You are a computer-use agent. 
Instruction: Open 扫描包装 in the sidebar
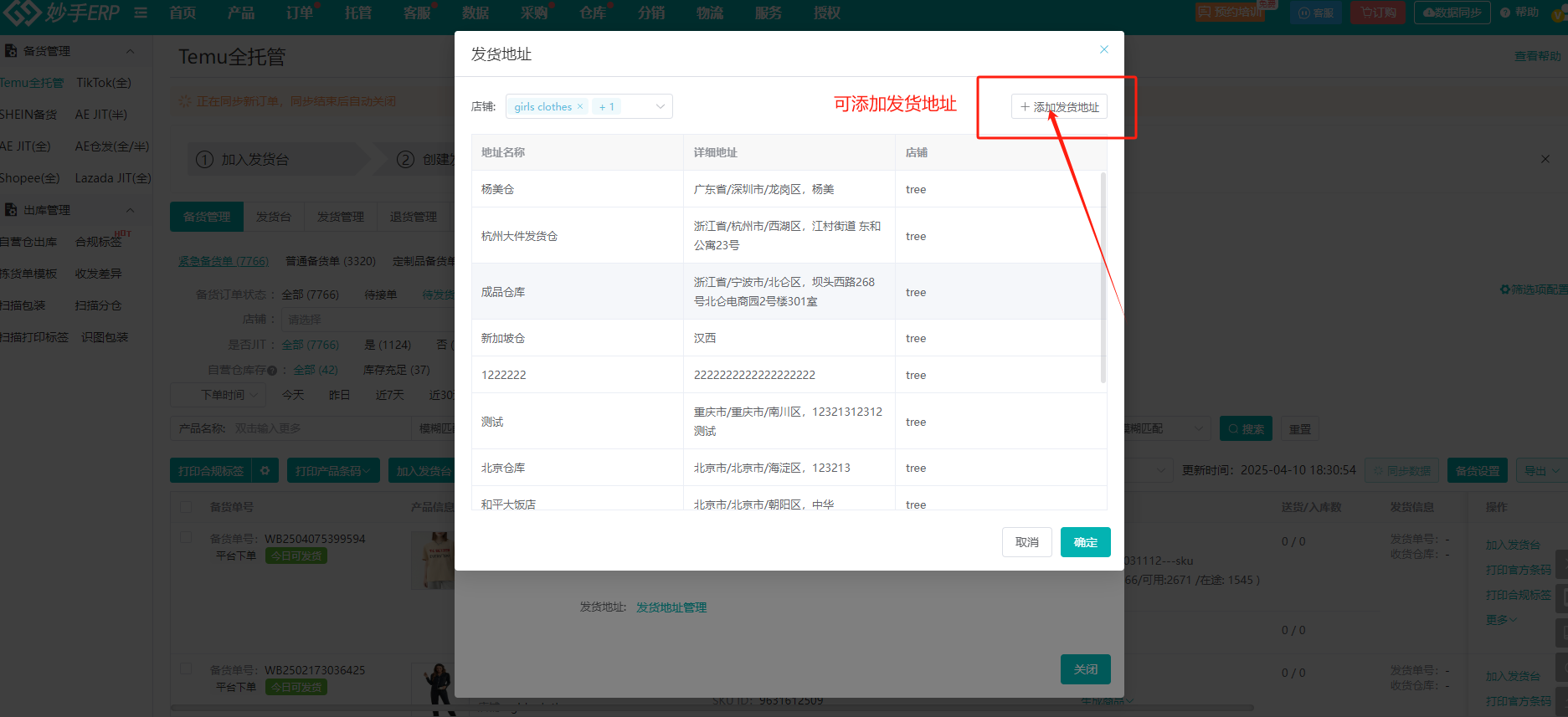23,305
